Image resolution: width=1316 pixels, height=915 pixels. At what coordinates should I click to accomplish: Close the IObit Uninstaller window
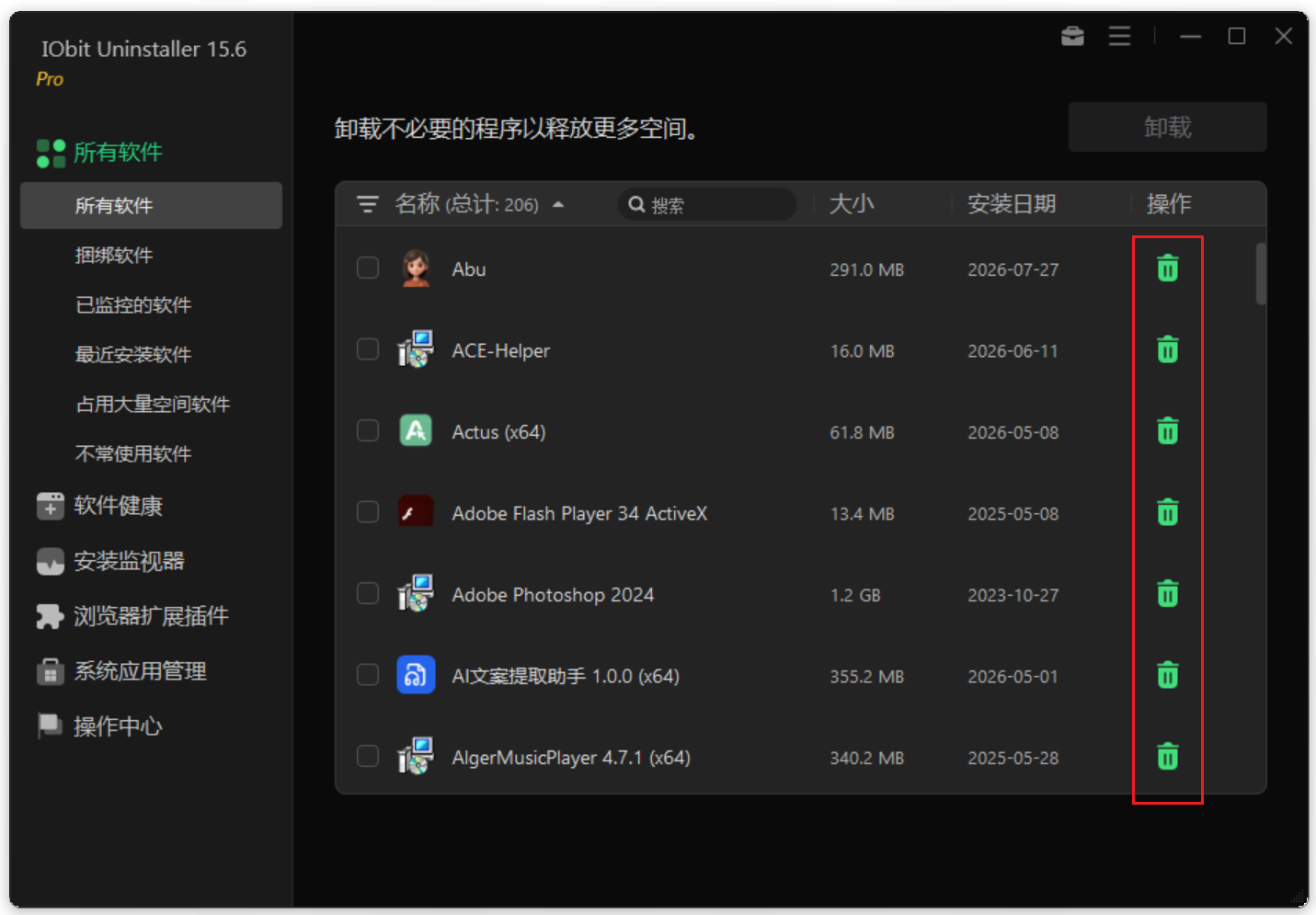tap(1284, 36)
